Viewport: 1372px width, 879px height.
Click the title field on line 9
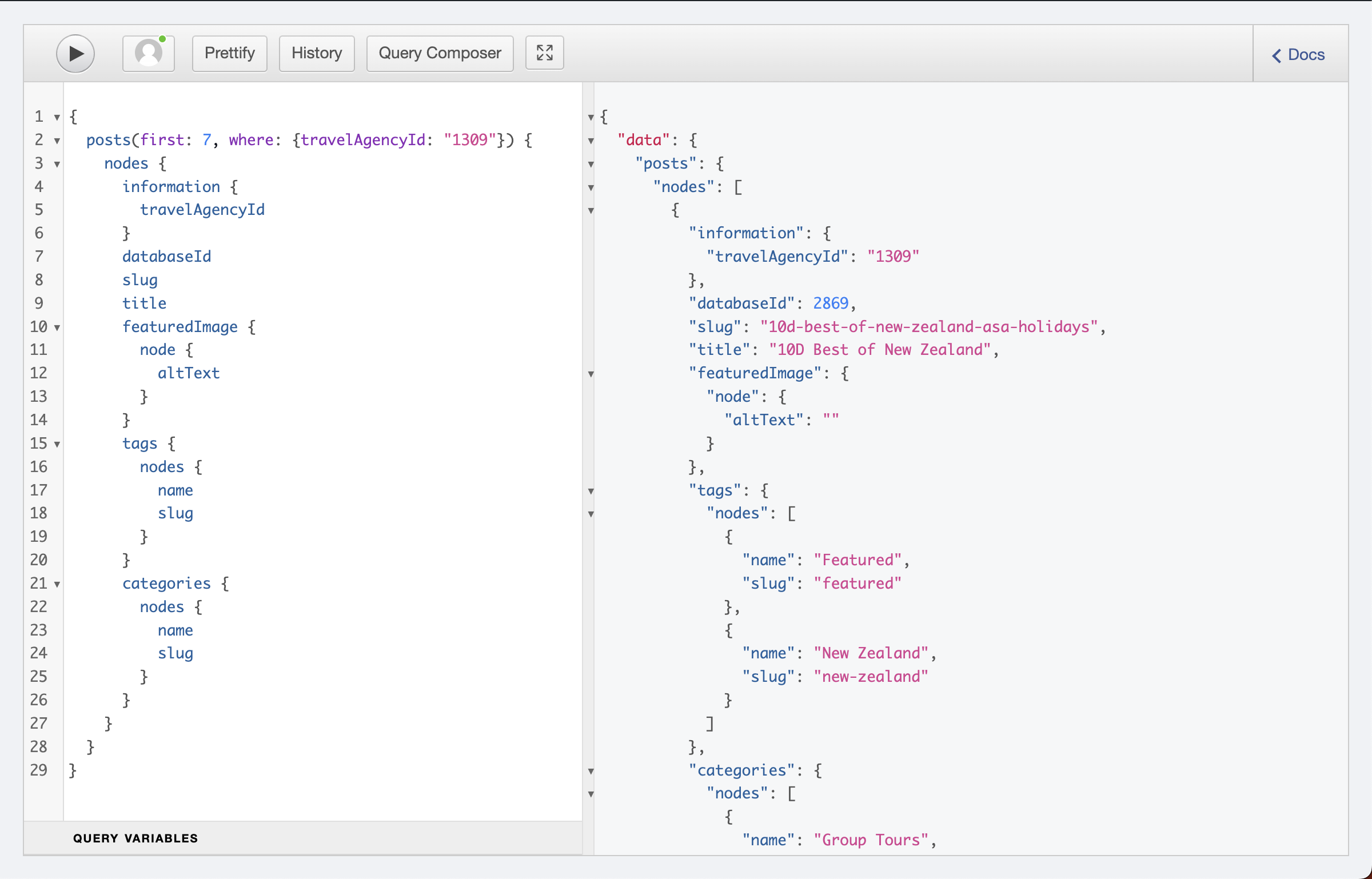145,303
